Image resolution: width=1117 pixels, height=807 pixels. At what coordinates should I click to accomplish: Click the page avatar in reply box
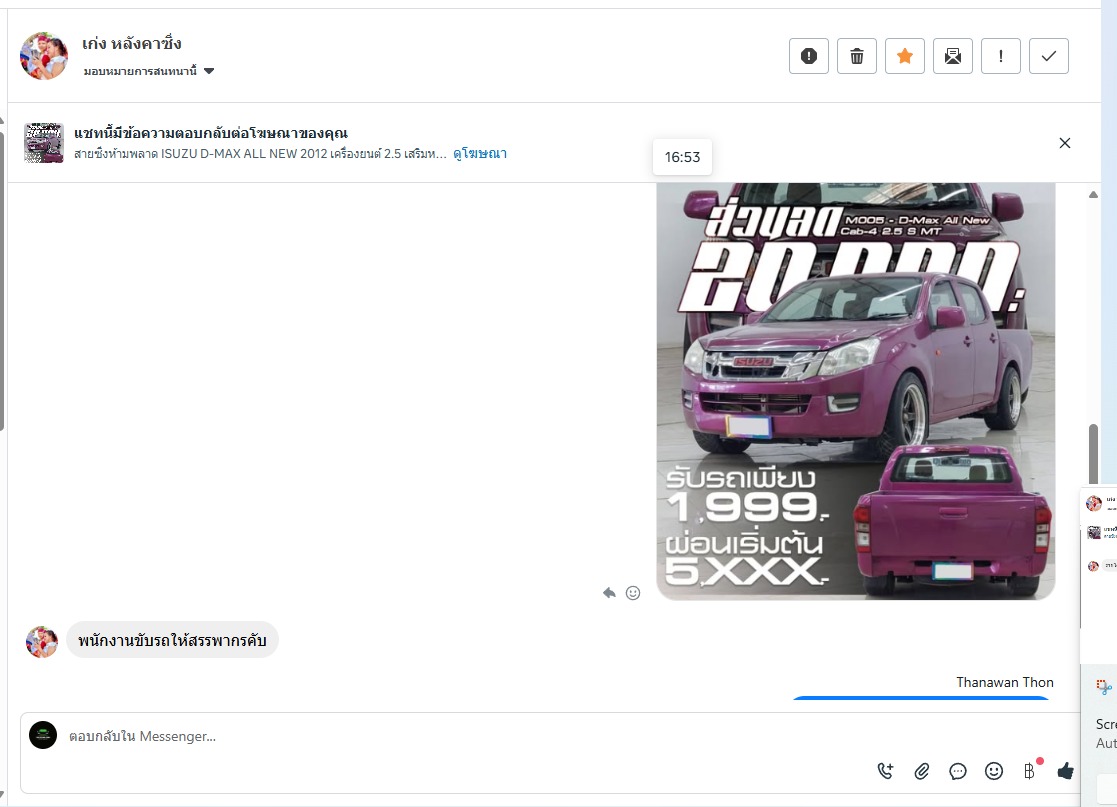[x=43, y=735]
